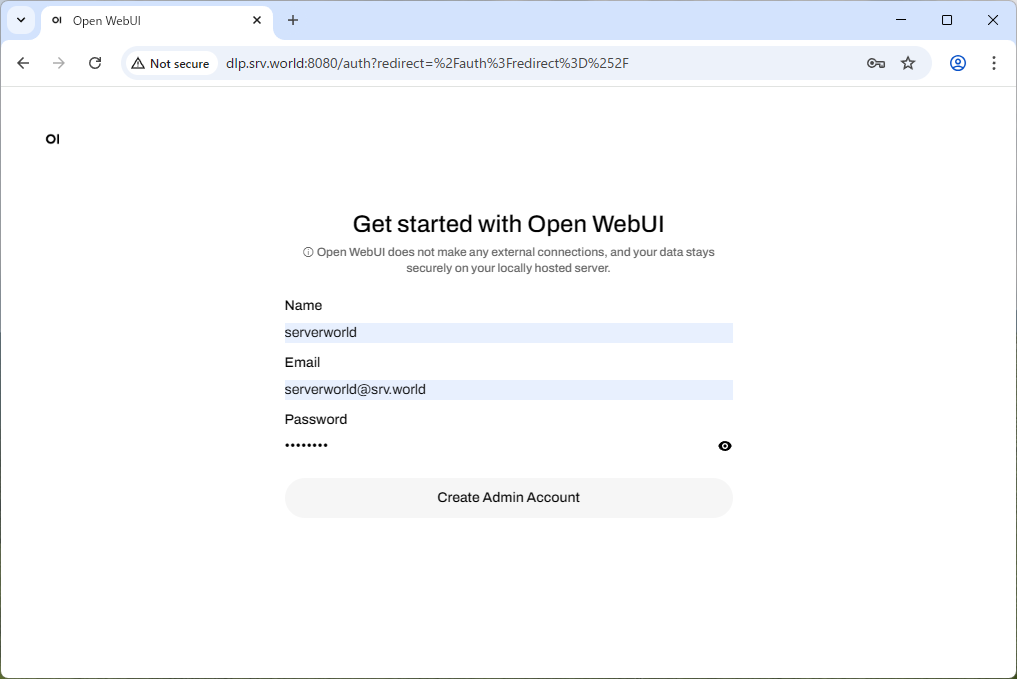The width and height of the screenshot is (1017, 679).
Task: Open the Chrome three-dot menu
Action: coord(993,63)
